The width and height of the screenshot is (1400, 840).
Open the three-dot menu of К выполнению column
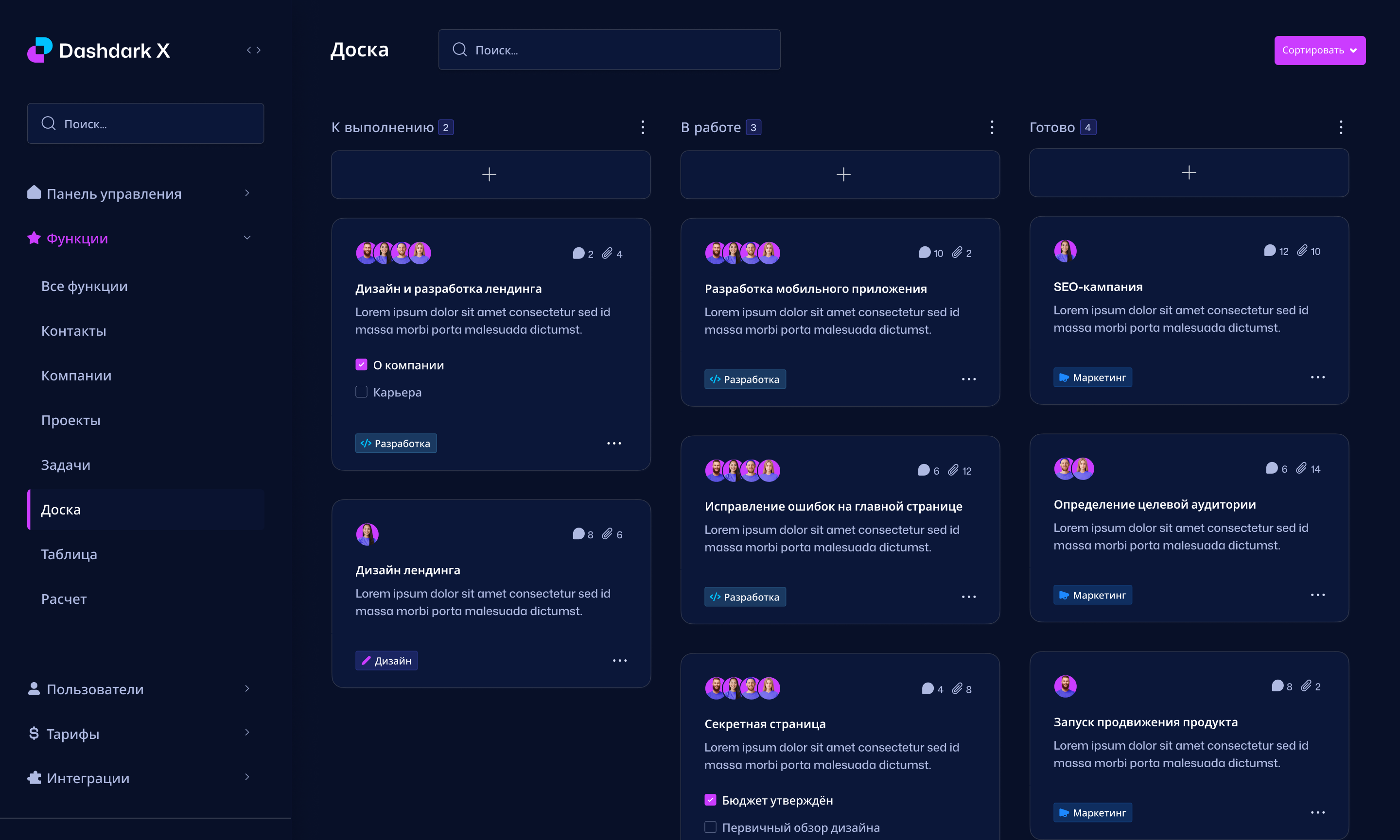[x=642, y=127]
